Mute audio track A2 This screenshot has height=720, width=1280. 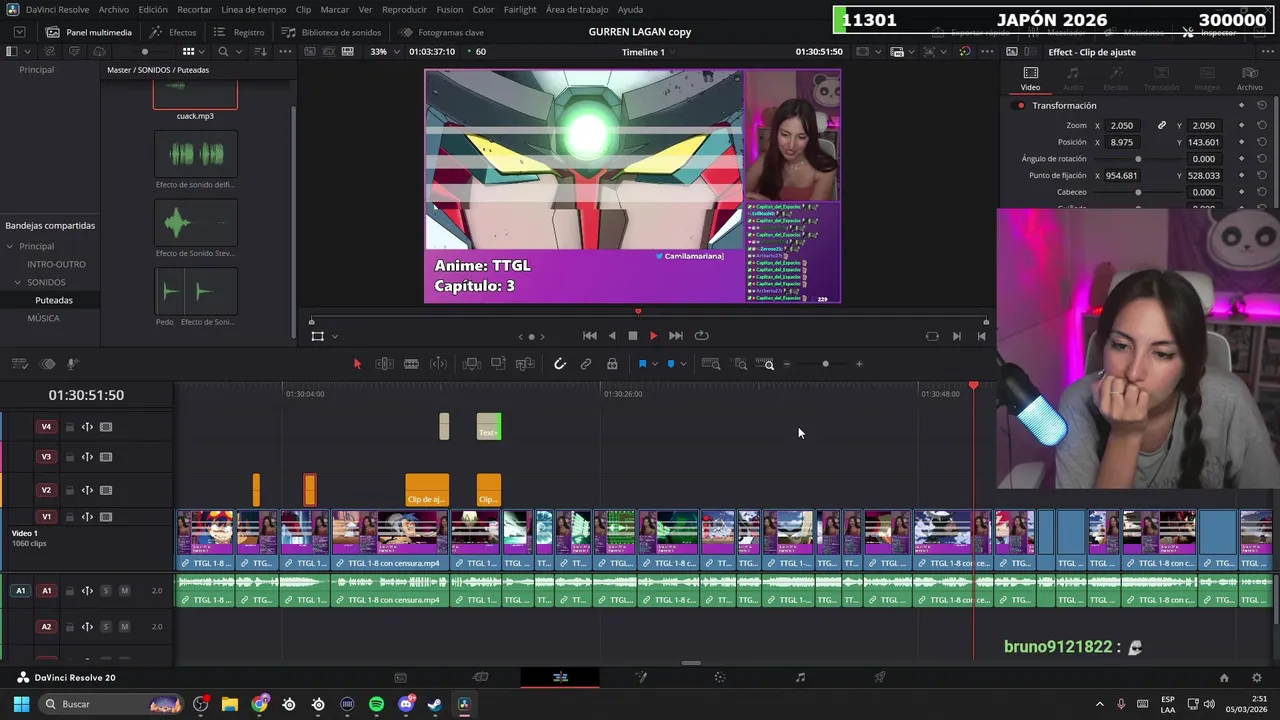(x=124, y=627)
